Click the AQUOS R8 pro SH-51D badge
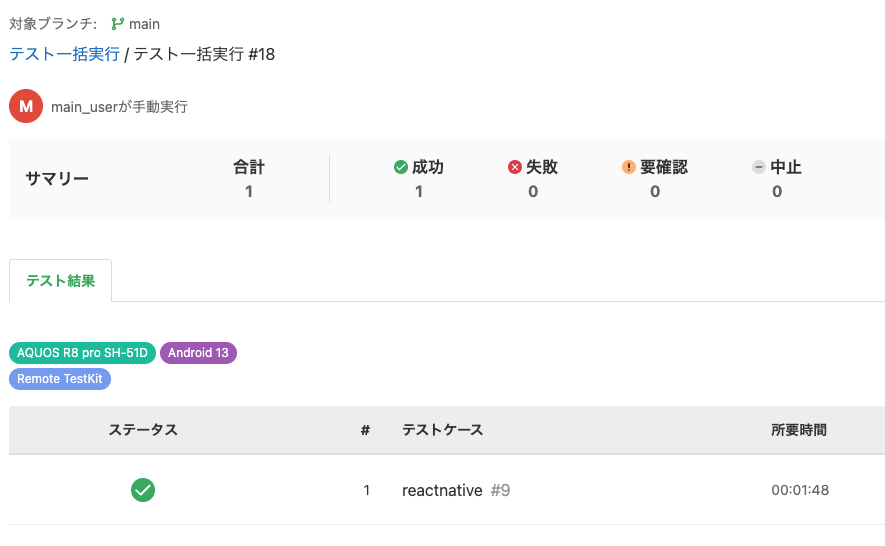885x546 pixels. point(83,352)
